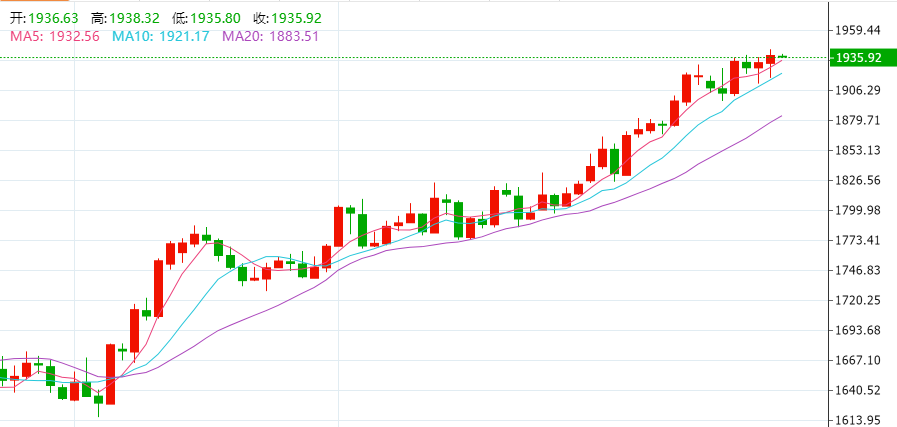This screenshot has height=427, width=897.
Task: Click the tall red candle that starts at the chart's lowest price
Action: pyautogui.click(x=110, y=374)
